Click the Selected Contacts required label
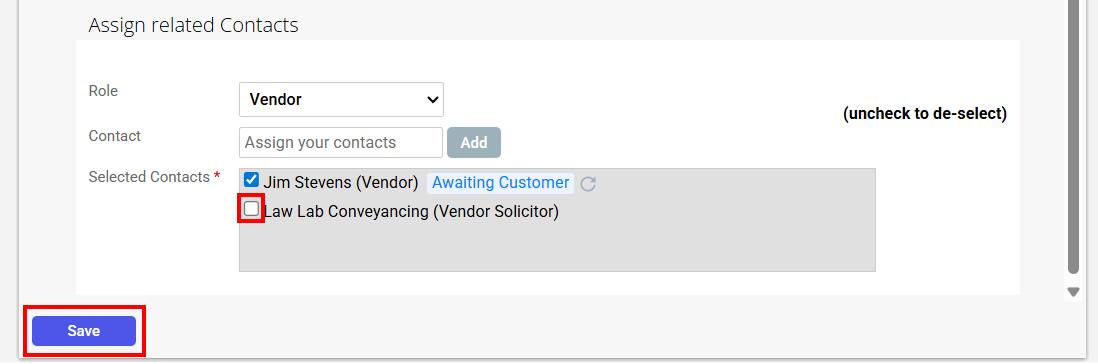Image resolution: width=1098 pixels, height=364 pixels. 155,177
